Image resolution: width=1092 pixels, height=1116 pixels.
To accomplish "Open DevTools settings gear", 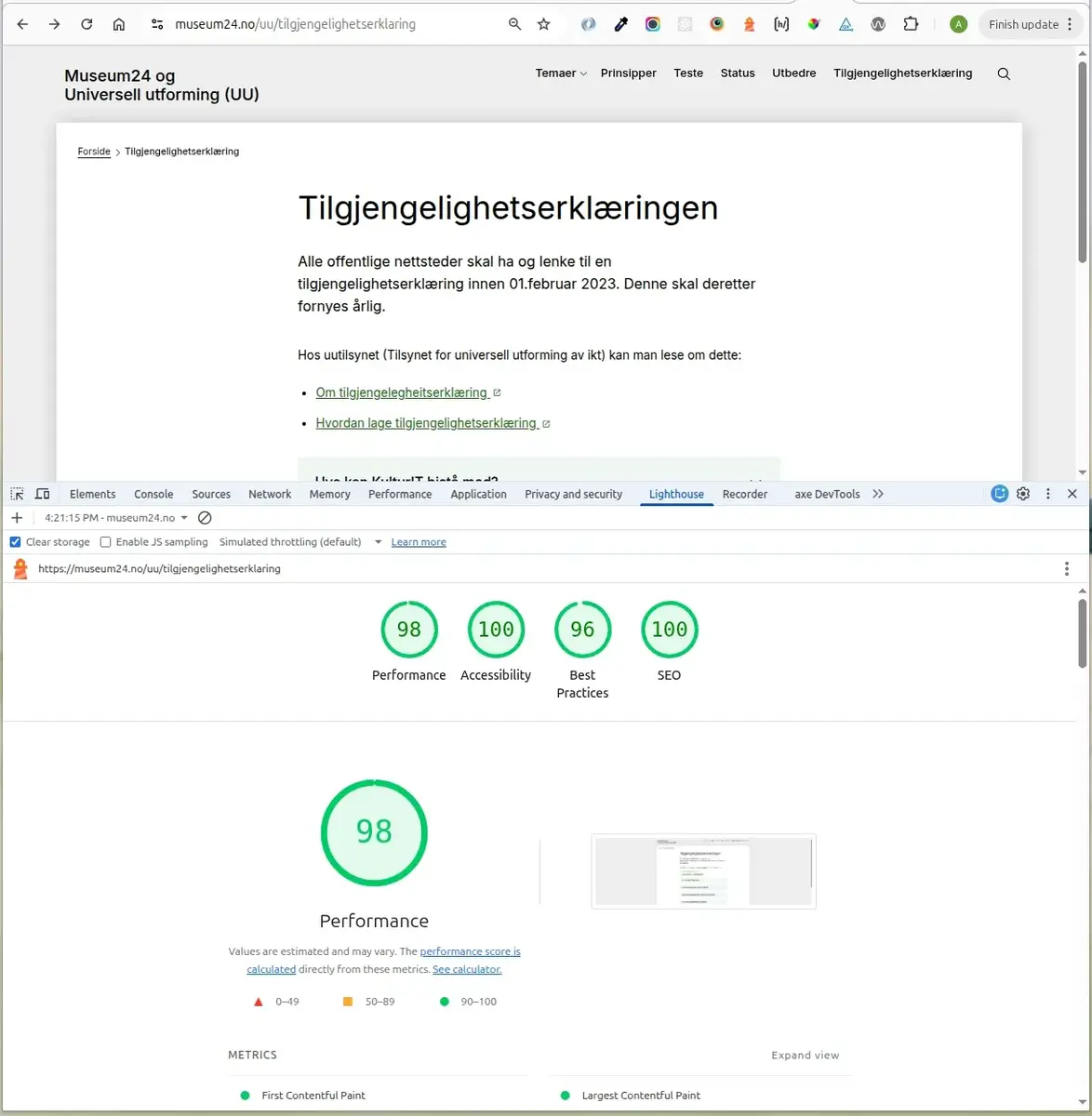I will (1023, 494).
